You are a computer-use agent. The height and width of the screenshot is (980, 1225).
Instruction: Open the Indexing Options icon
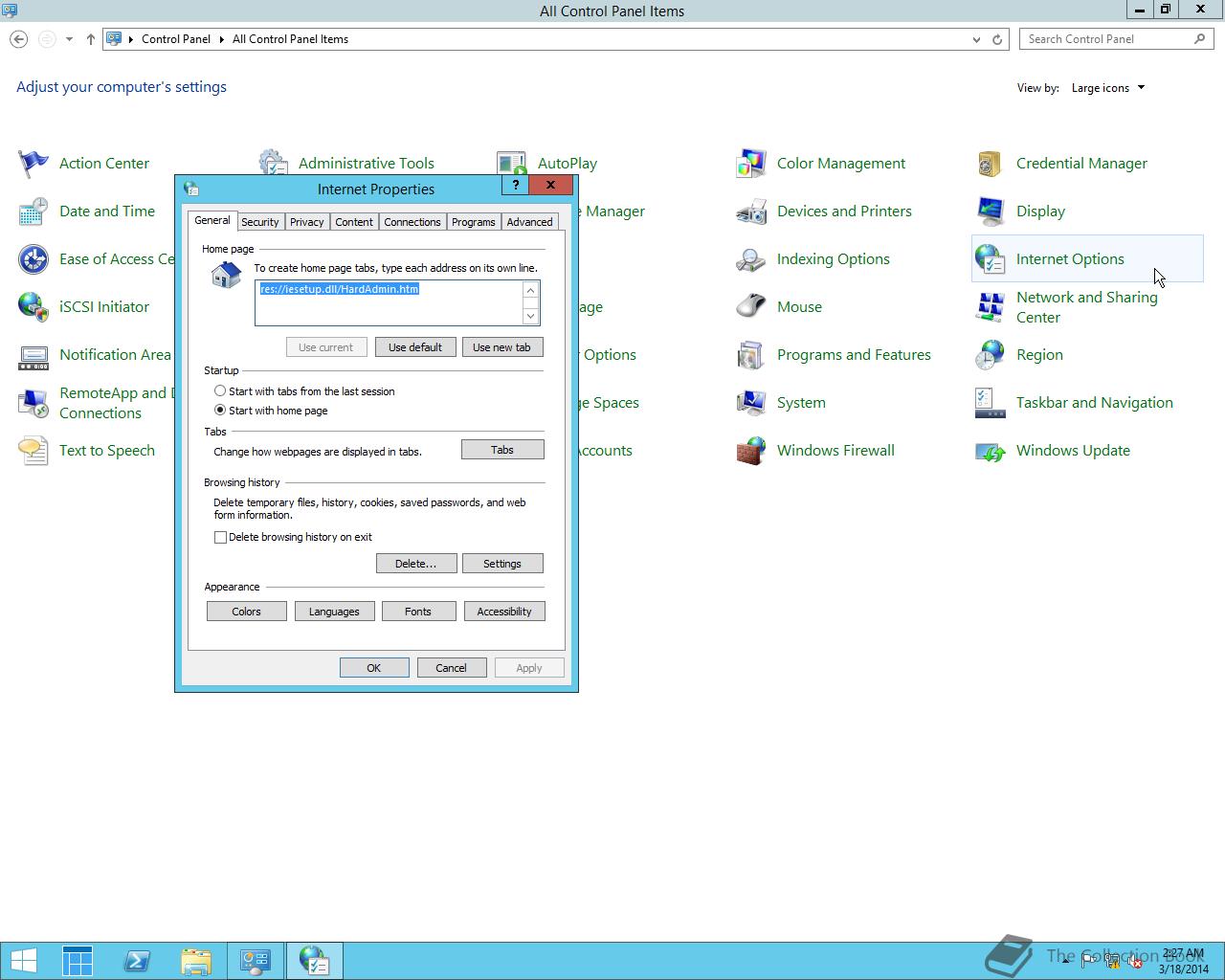point(751,259)
